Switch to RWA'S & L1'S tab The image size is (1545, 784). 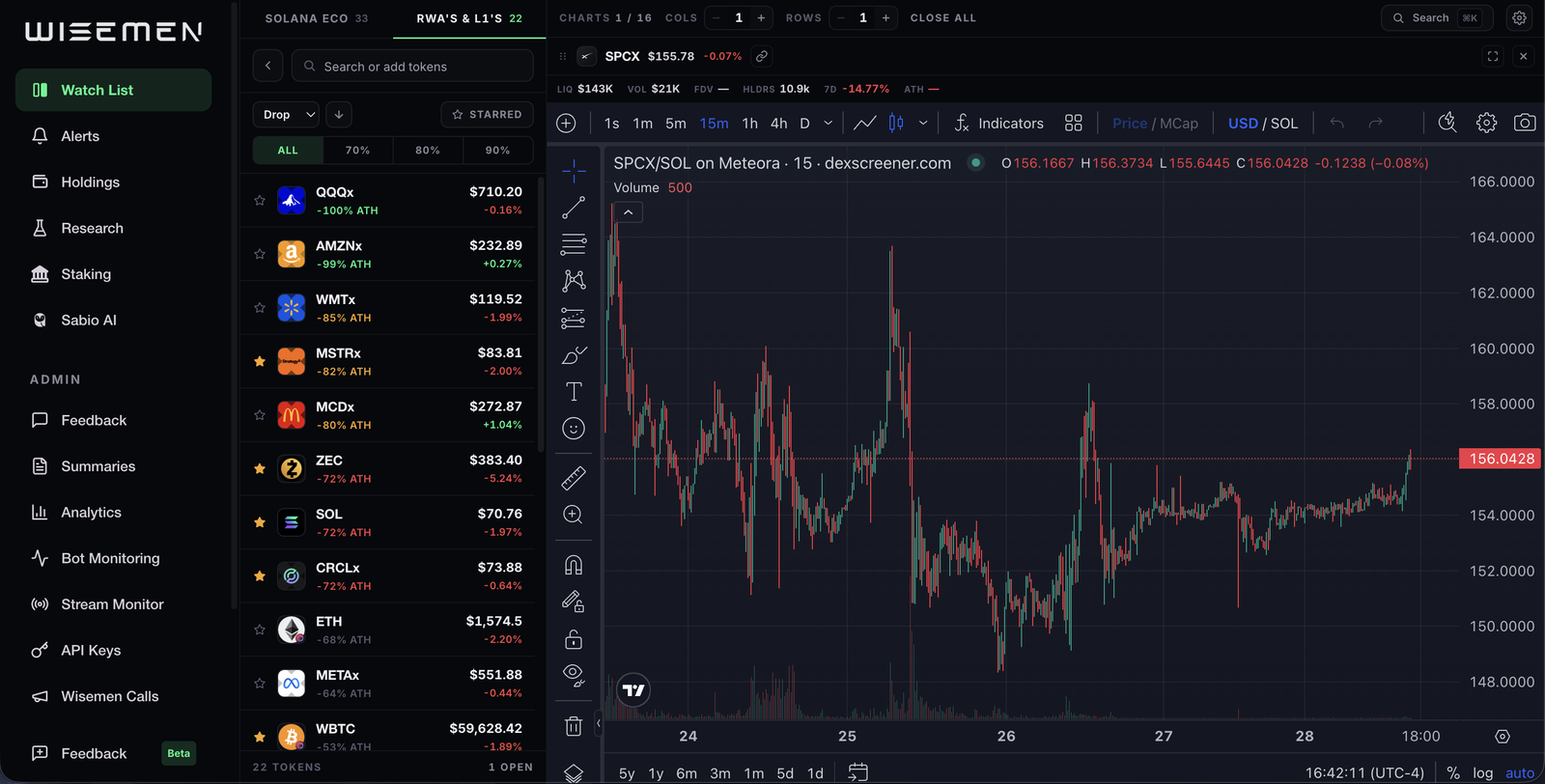469,18
